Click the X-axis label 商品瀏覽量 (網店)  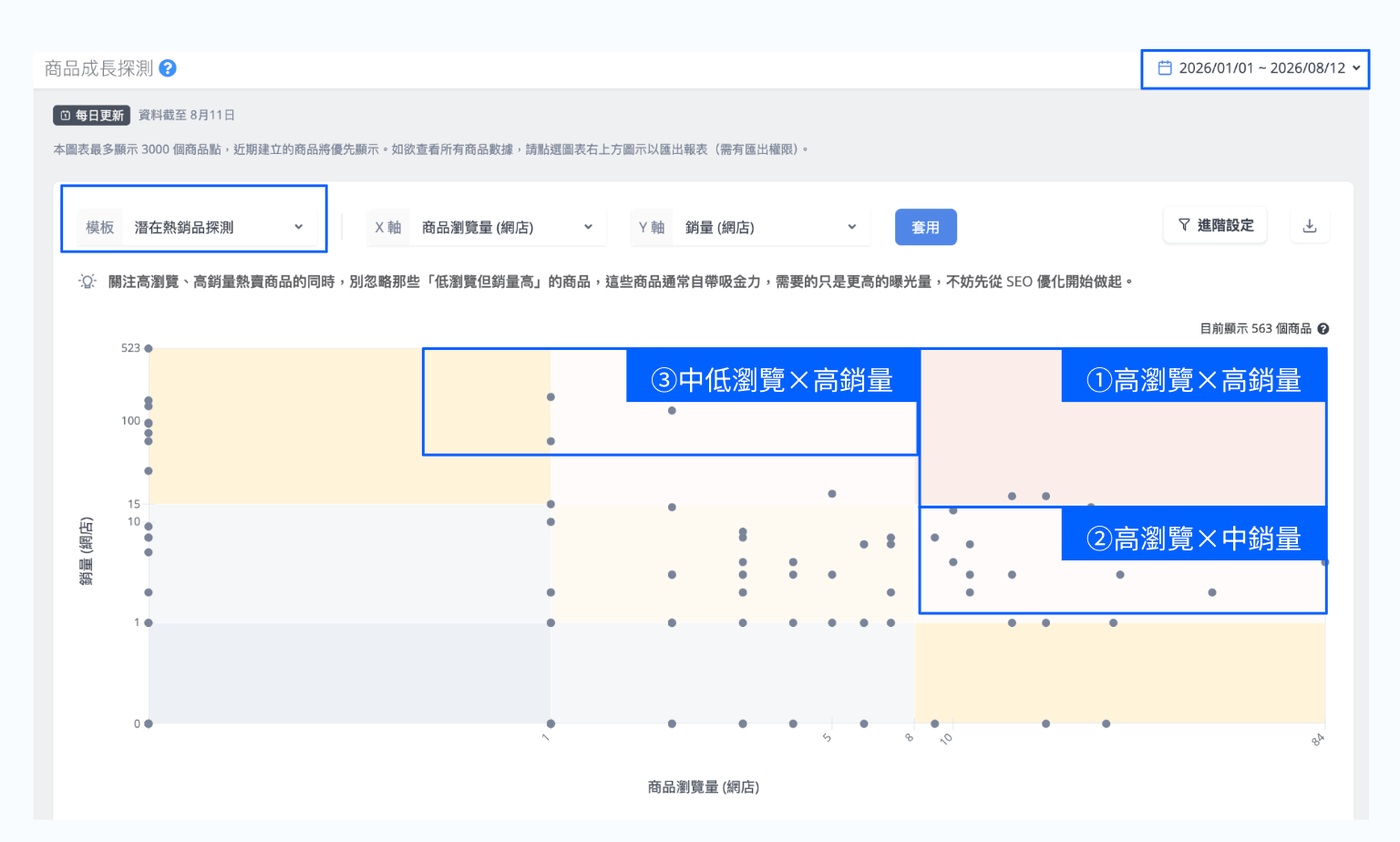(x=704, y=786)
